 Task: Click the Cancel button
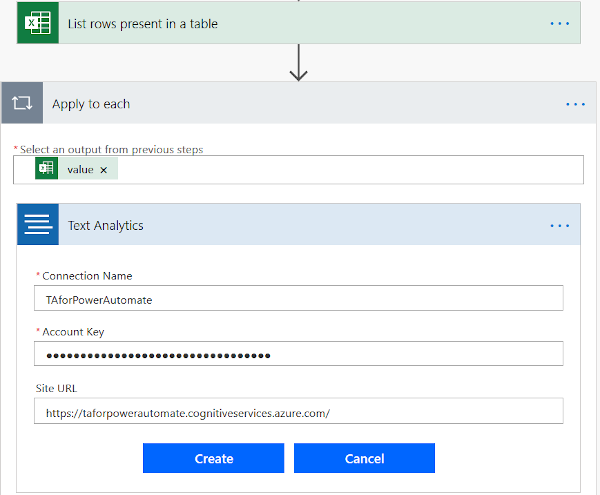click(x=364, y=459)
